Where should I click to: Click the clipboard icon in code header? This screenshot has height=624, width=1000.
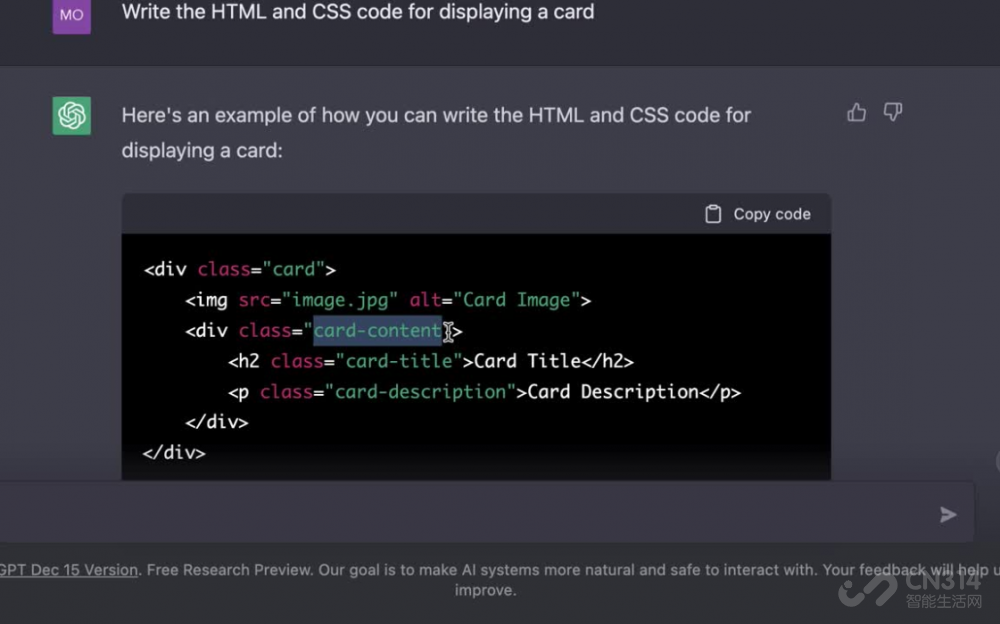(x=713, y=214)
